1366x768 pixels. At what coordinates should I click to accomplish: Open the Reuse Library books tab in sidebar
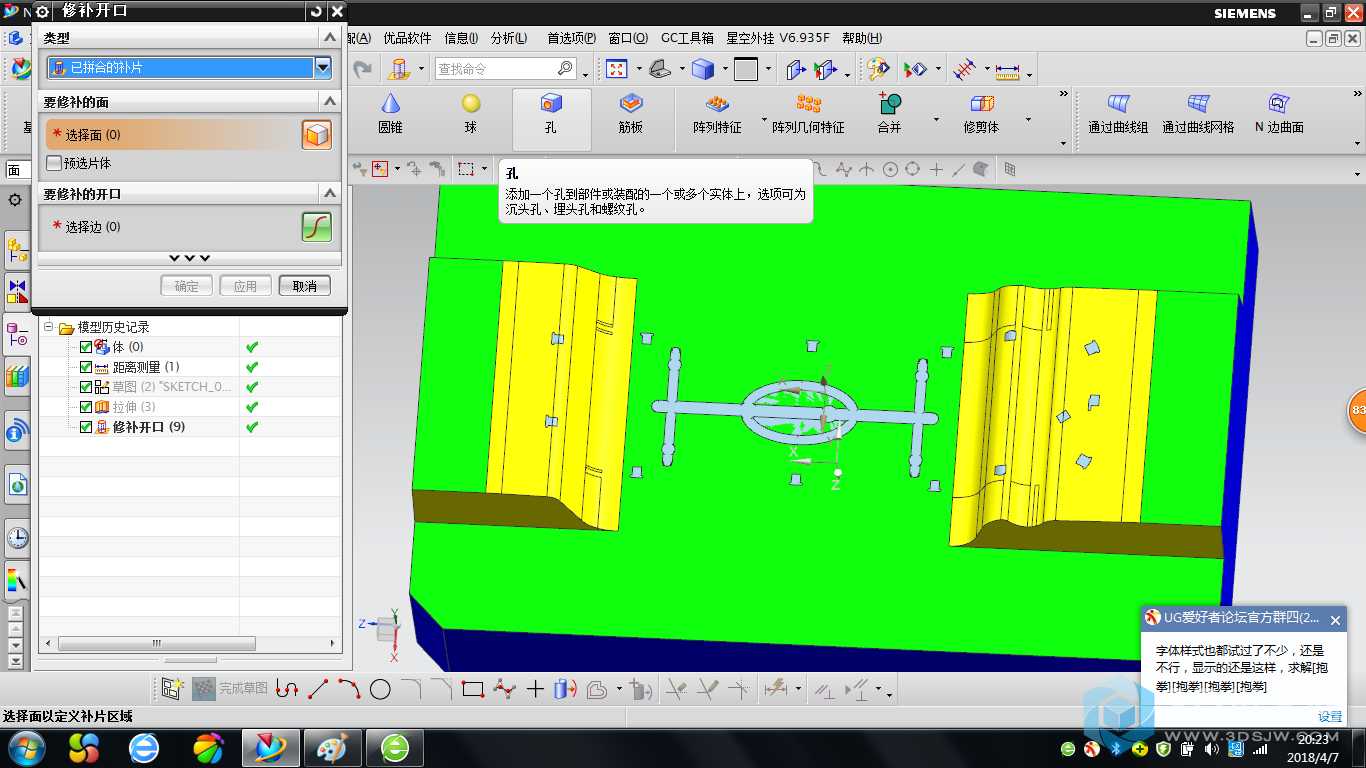(17, 377)
